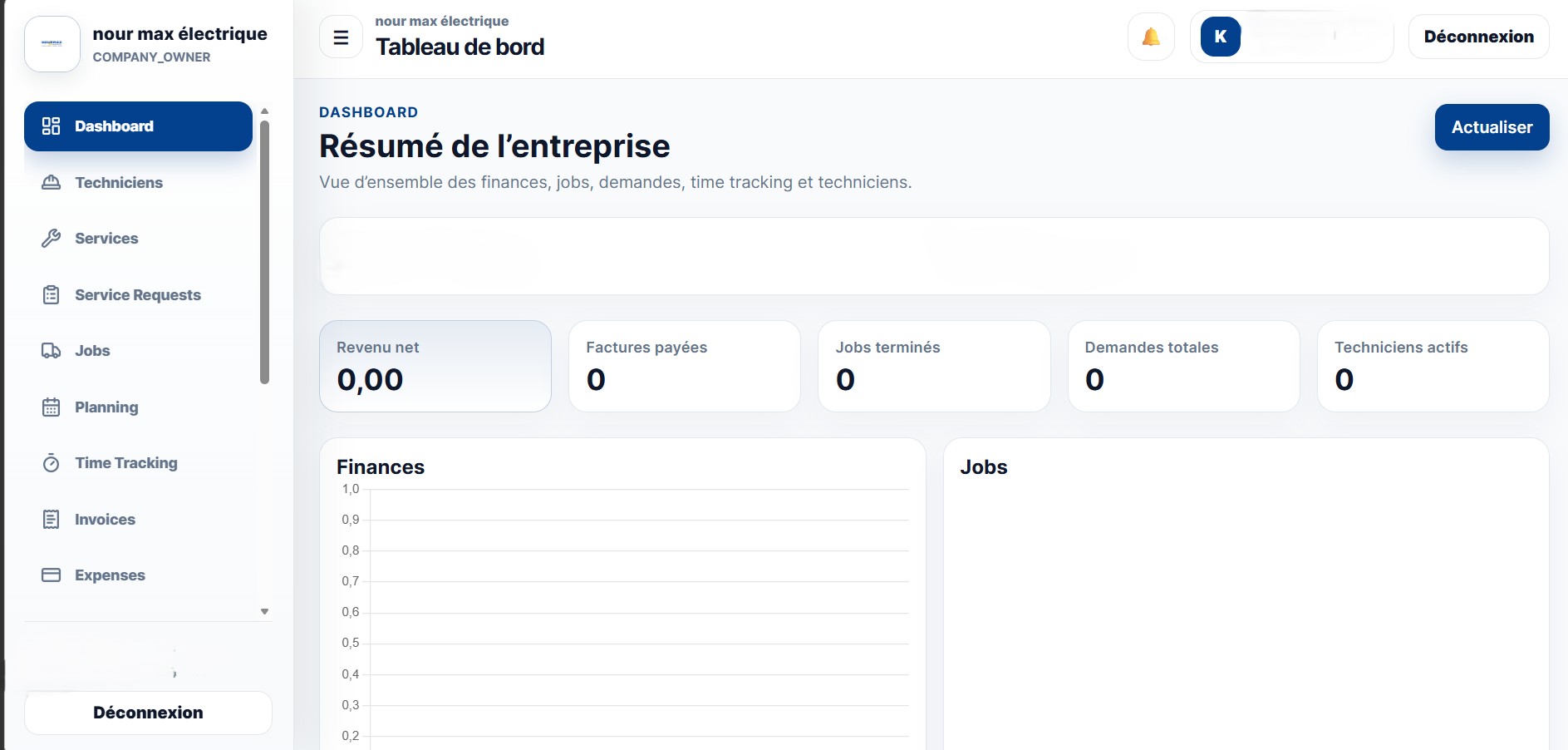
Task: Click the Expenses credit card icon
Action: pyautogui.click(x=51, y=575)
